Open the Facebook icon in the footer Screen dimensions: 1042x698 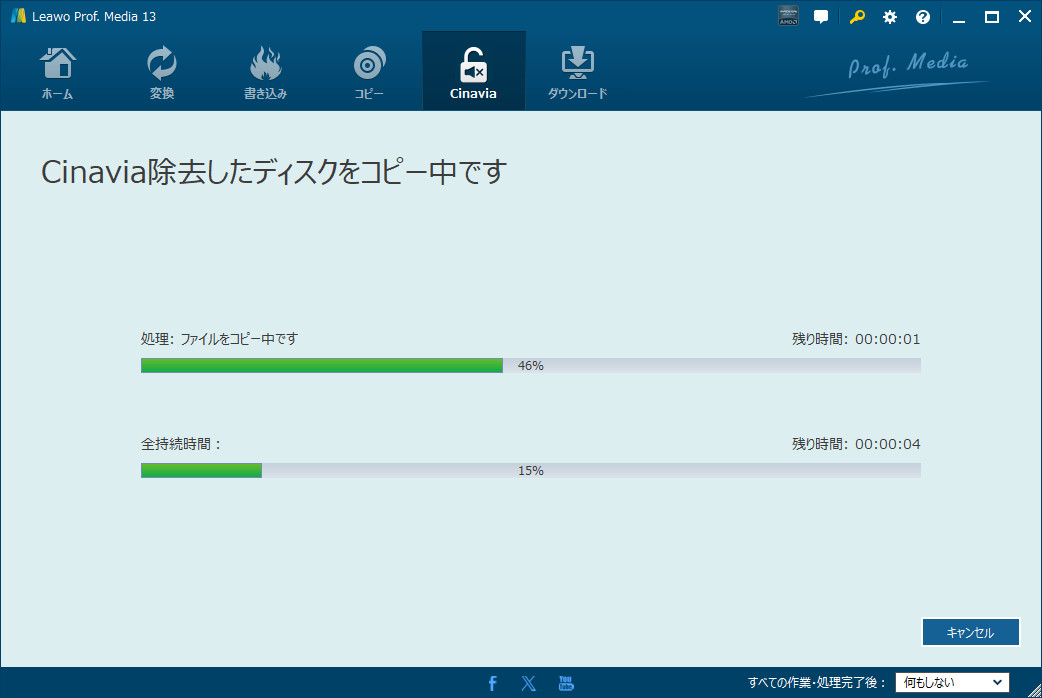(x=492, y=683)
